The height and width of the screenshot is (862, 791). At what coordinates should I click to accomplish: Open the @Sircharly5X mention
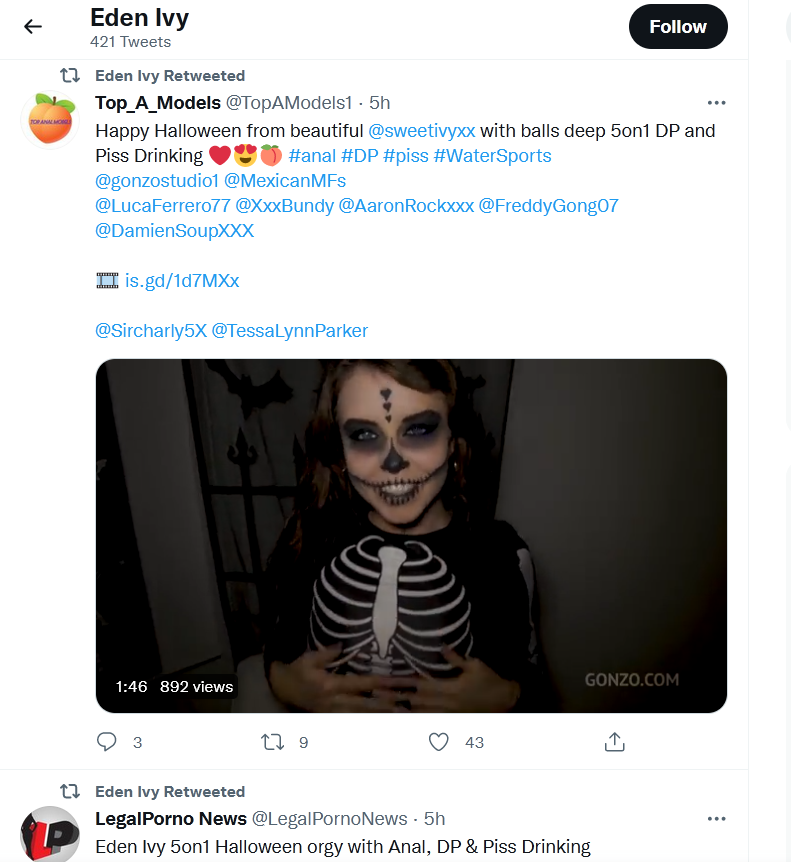pyautogui.click(x=150, y=331)
